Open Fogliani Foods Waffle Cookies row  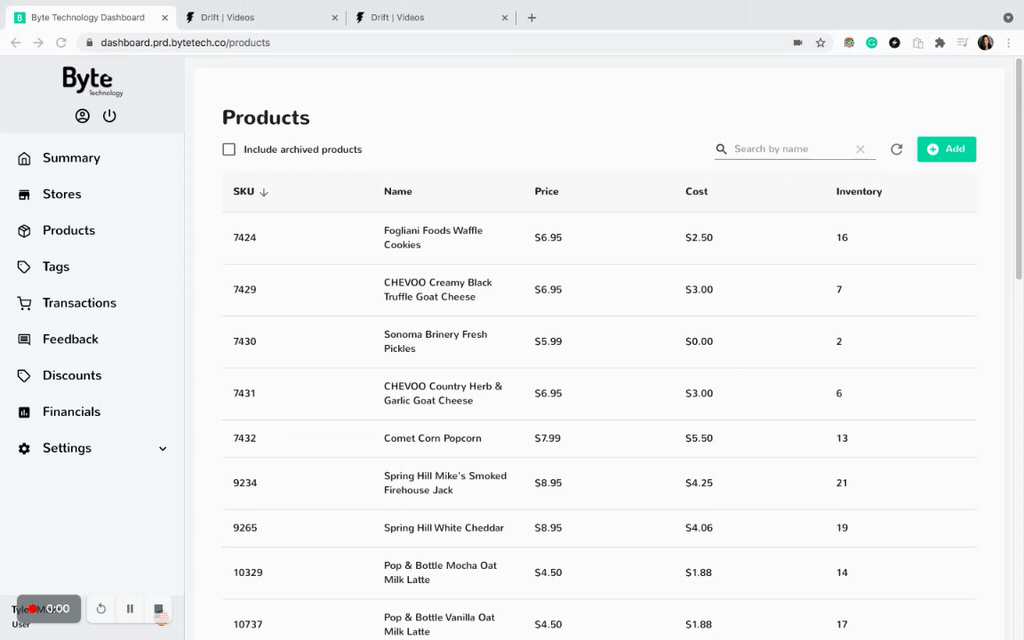click(599, 238)
